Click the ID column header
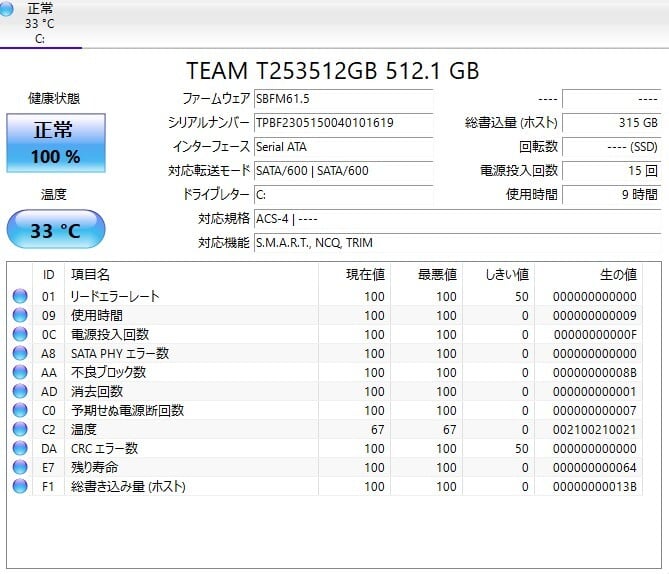Image resolution: width=669 pixels, height=574 pixels. 48,274
